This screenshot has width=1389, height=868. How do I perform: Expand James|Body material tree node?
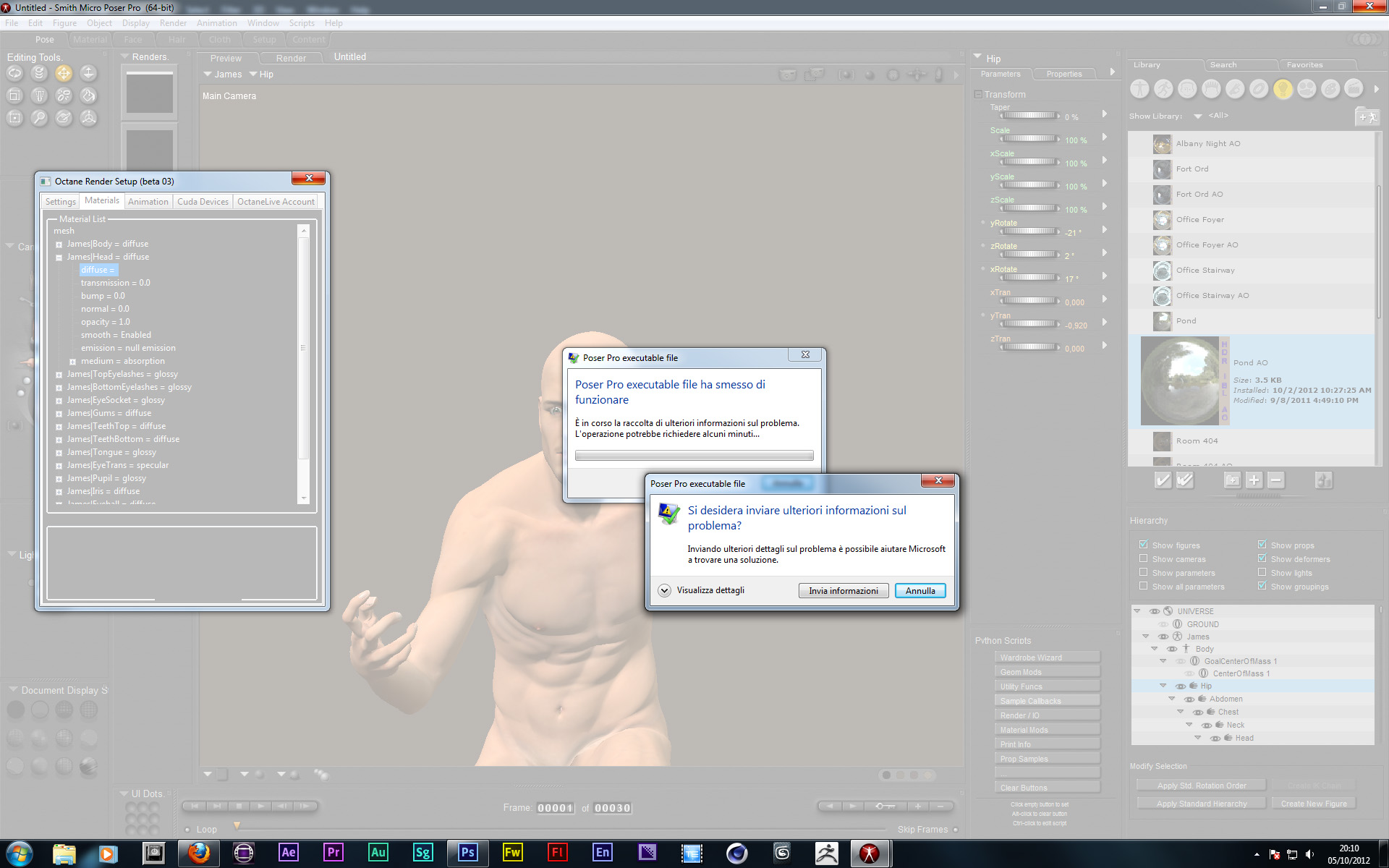[x=59, y=244]
